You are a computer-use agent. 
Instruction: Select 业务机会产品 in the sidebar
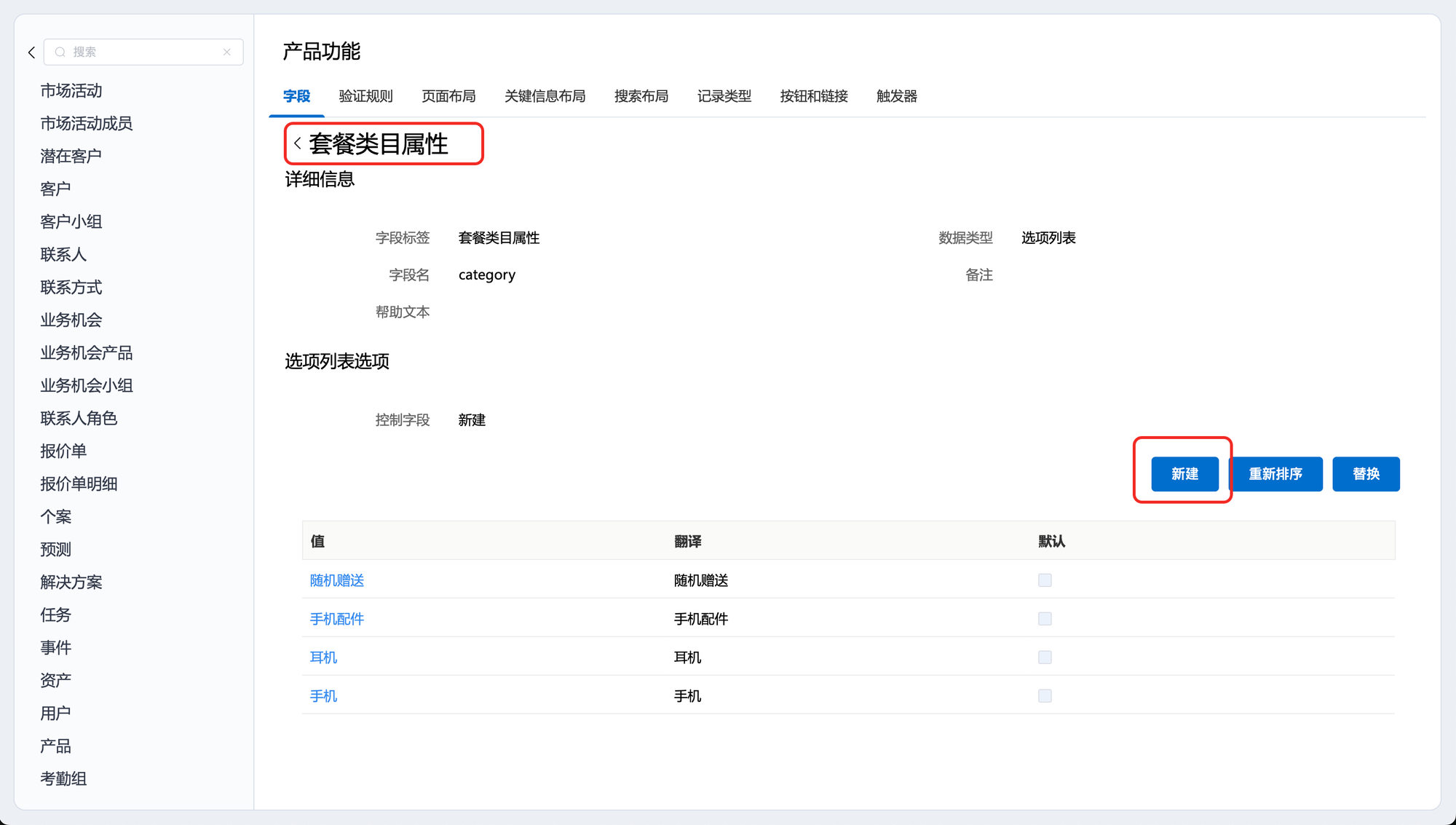click(87, 353)
